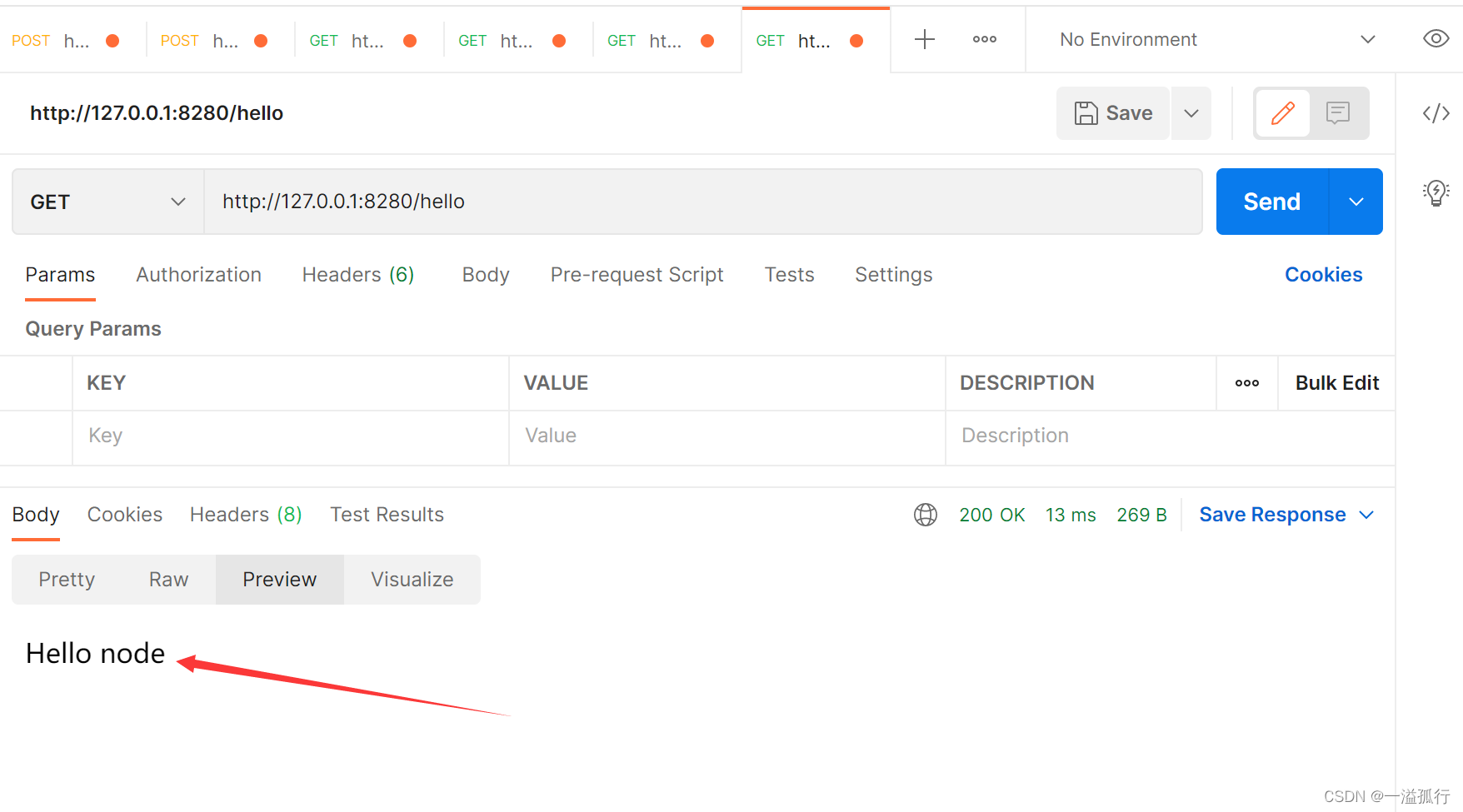Switch response view to Preview

coord(280,580)
